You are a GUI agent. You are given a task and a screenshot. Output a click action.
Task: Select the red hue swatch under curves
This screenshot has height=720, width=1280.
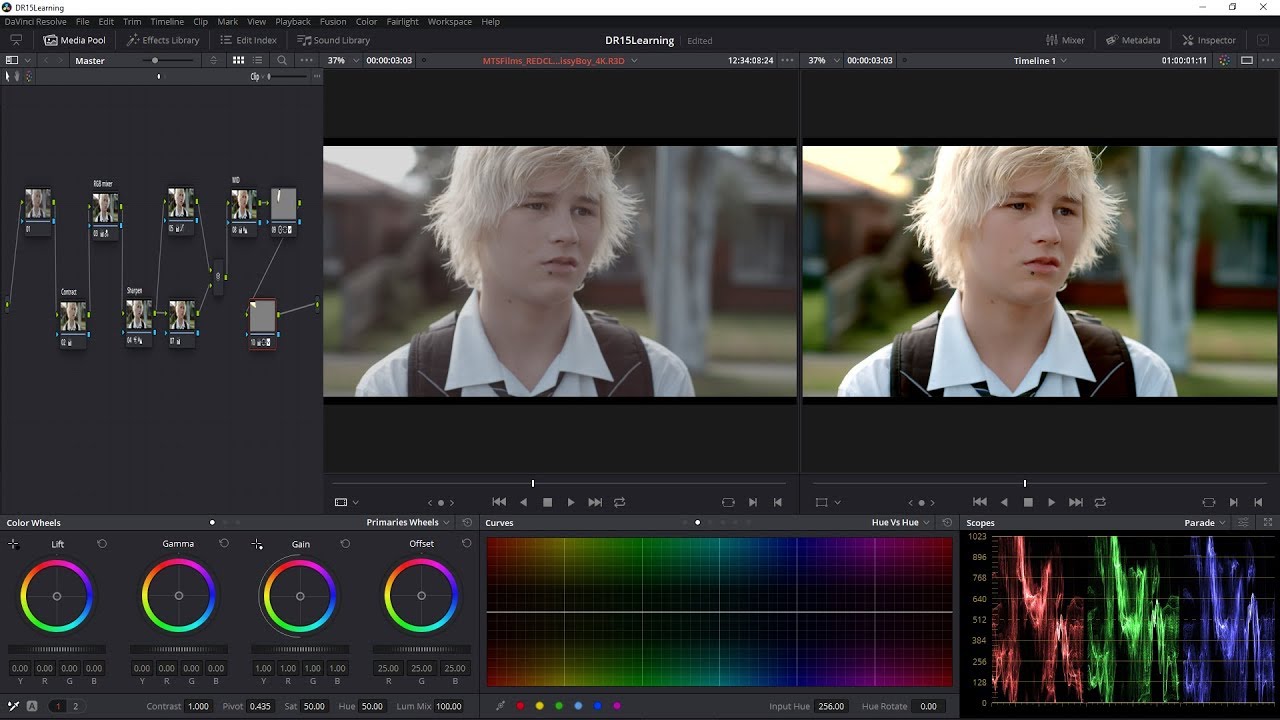tap(520, 706)
